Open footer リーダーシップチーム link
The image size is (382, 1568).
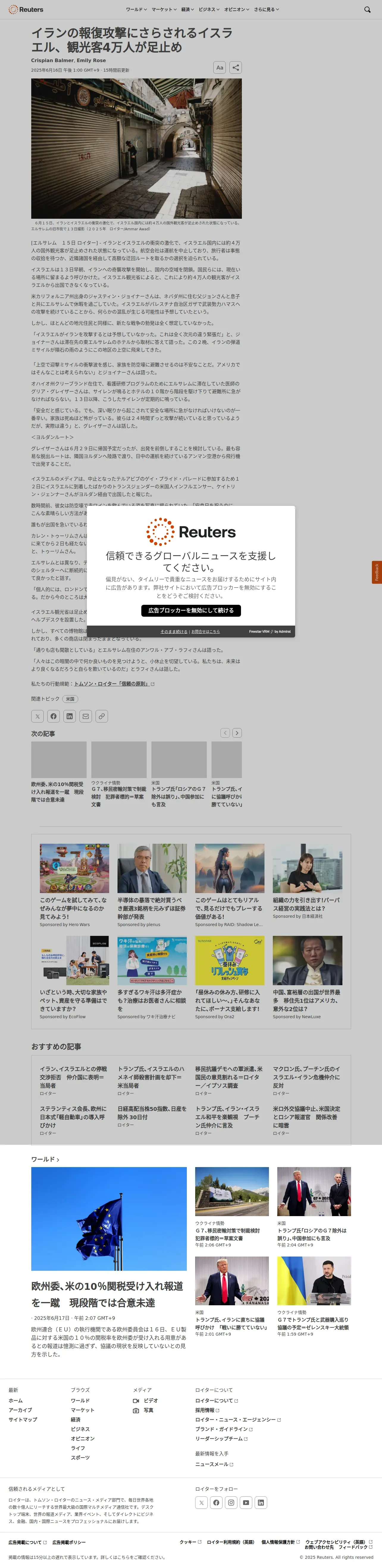tap(221, 1438)
